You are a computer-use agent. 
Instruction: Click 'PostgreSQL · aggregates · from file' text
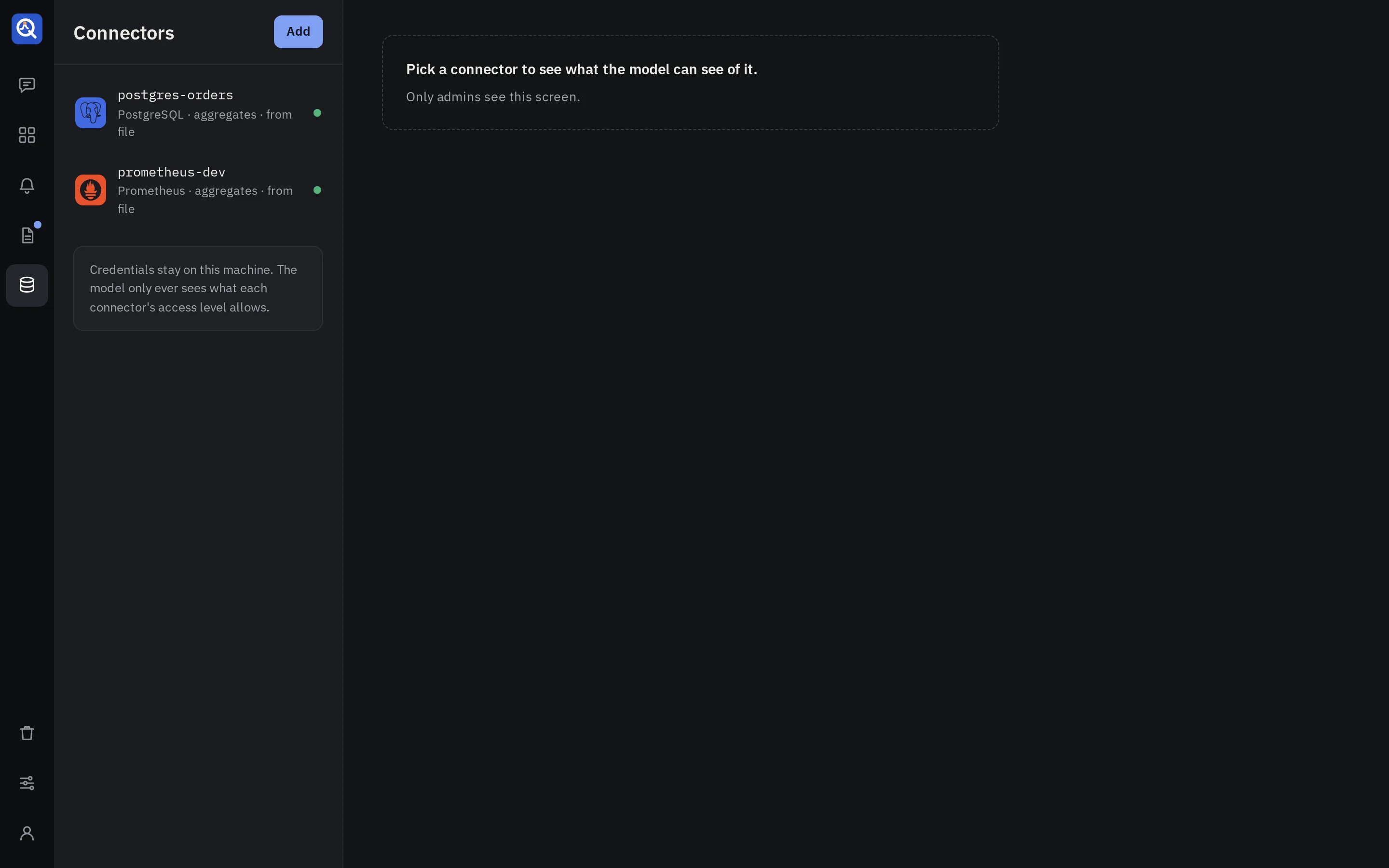(x=205, y=123)
